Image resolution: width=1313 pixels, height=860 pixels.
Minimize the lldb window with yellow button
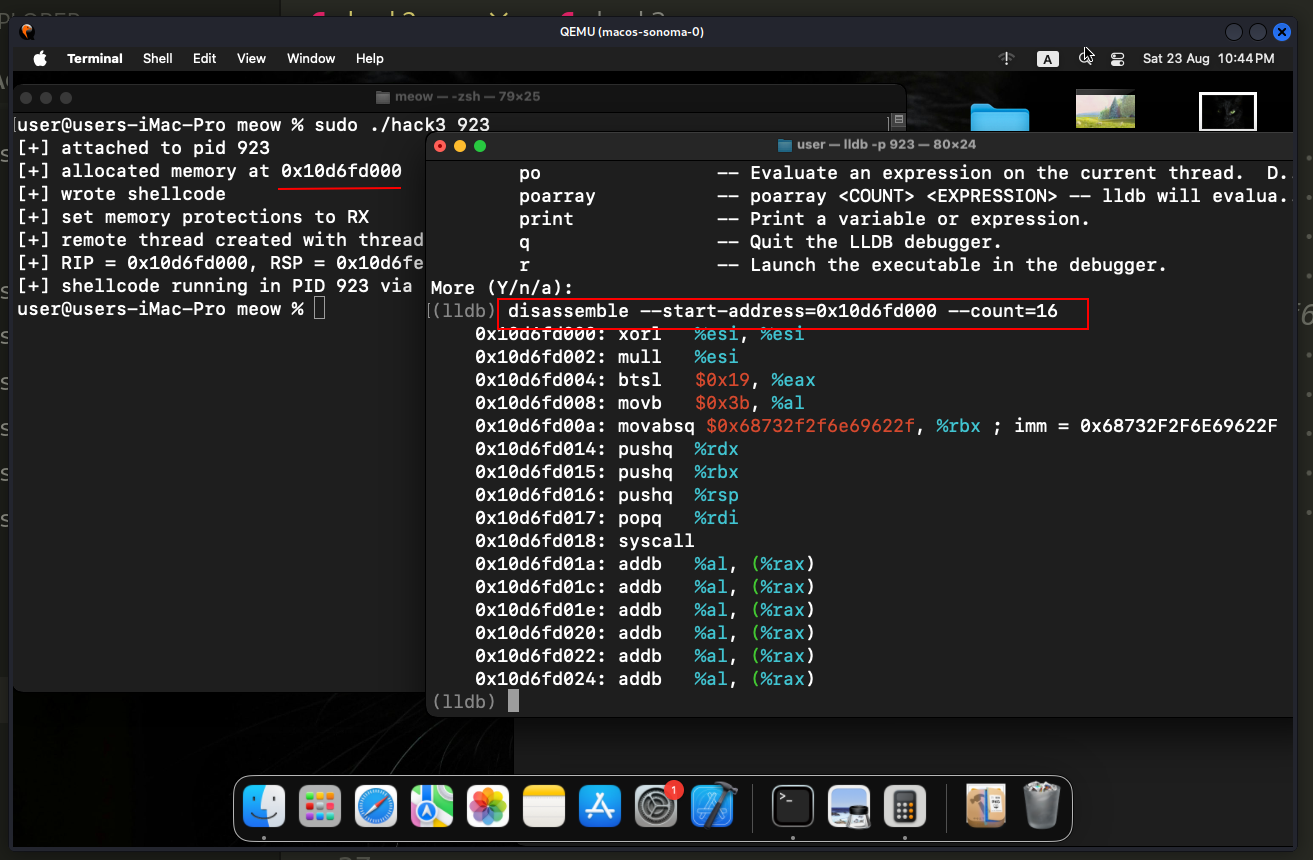459,146
